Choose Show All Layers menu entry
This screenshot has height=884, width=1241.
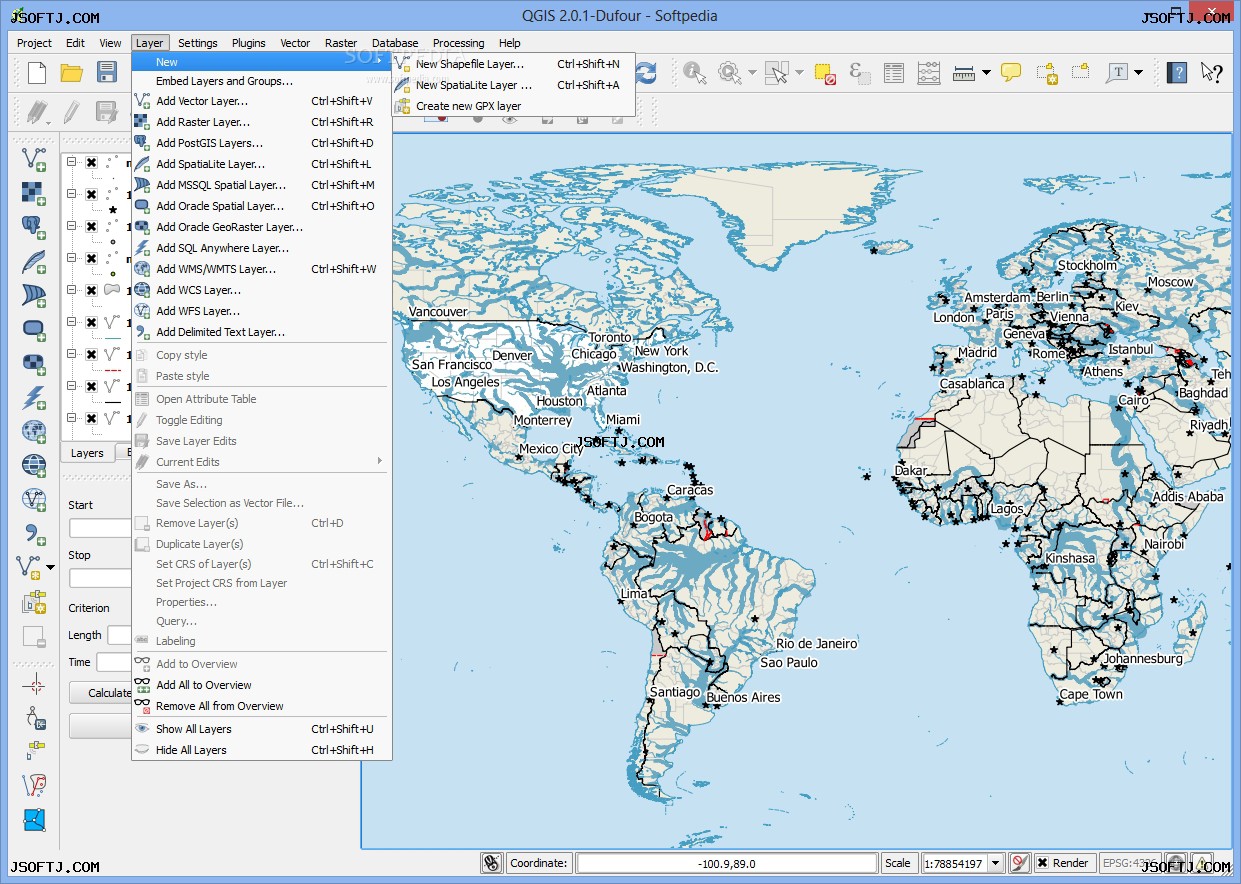[x=261, y=729]
